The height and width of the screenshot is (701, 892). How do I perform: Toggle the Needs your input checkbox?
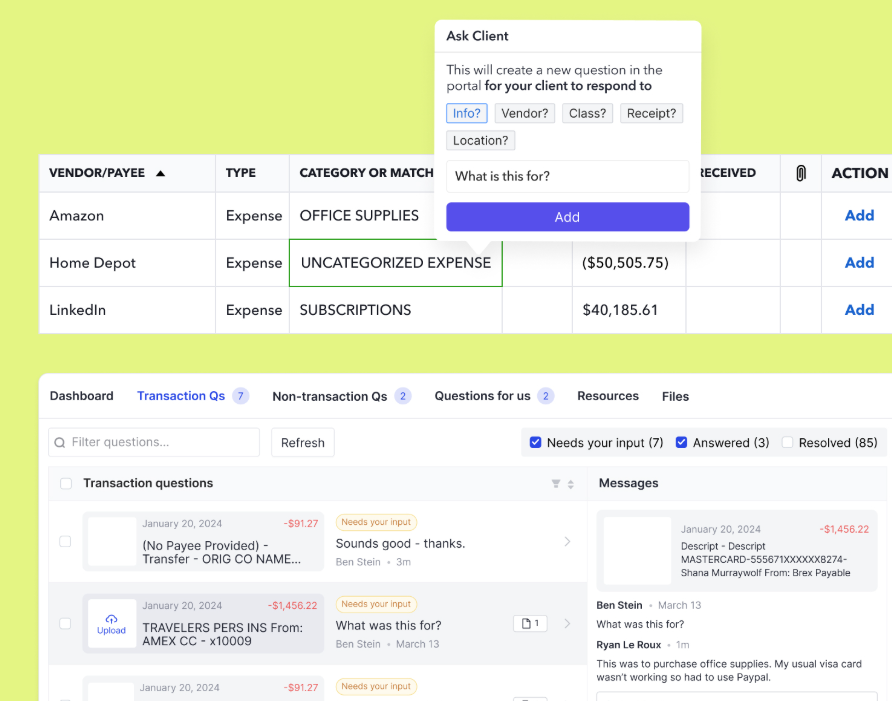click(x=536, y=442)
